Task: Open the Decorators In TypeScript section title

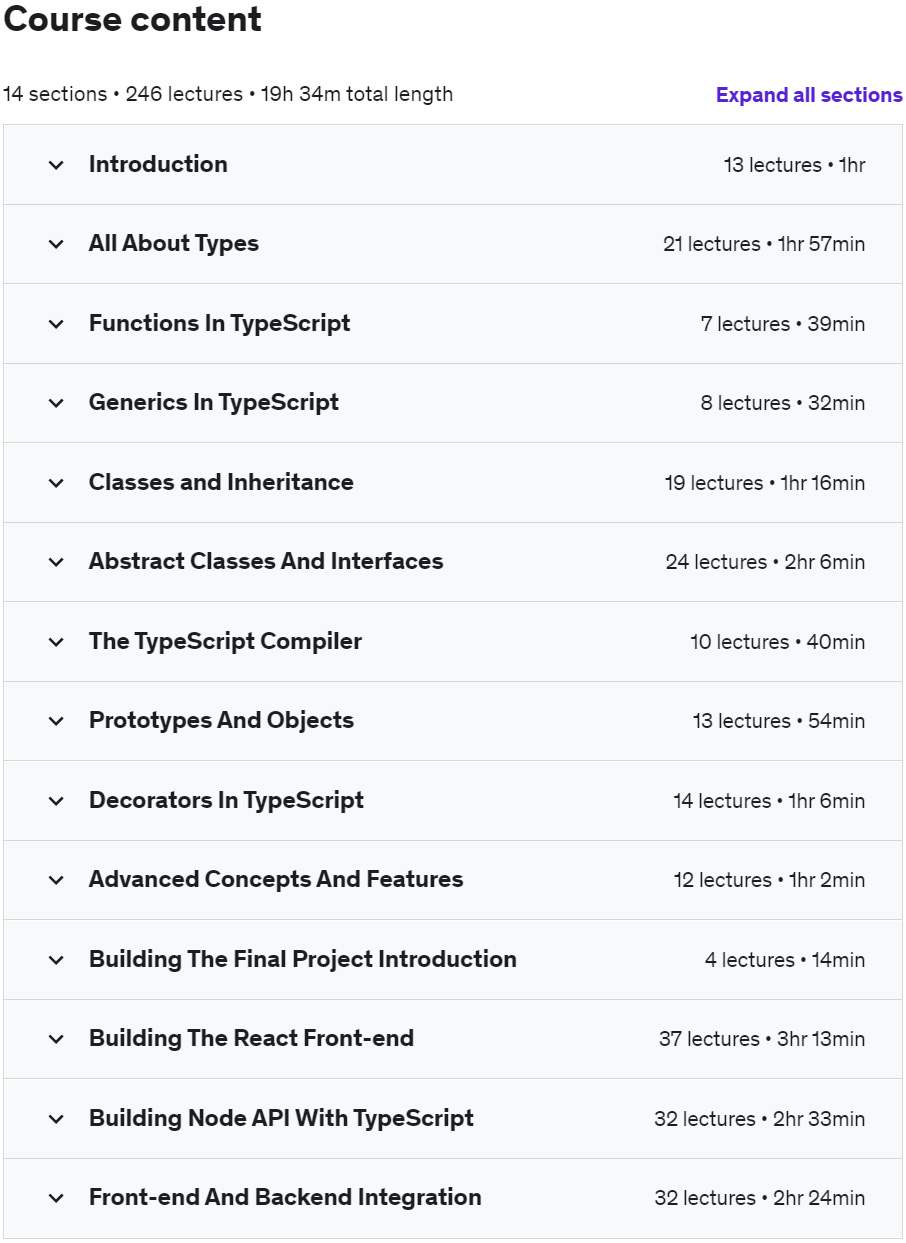Action: point(226,800)
